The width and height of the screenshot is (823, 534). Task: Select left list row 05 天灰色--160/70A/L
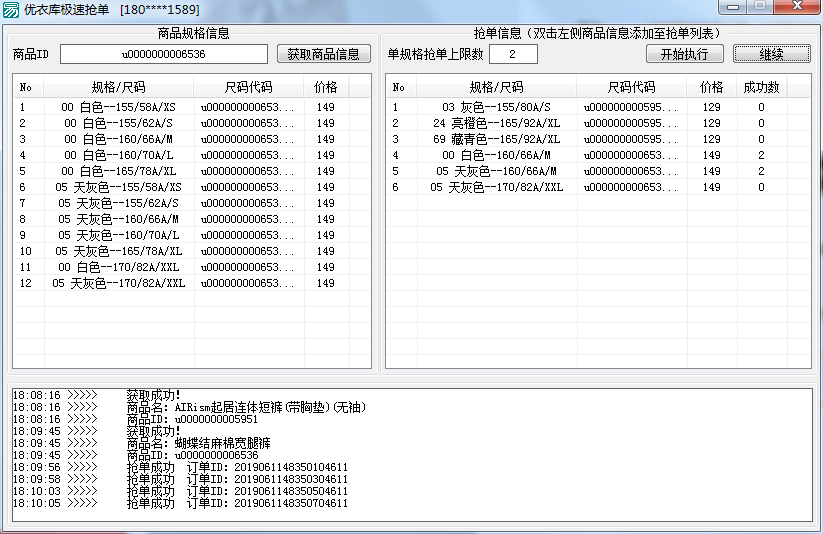pyautogui.click(x=192, y=235)
